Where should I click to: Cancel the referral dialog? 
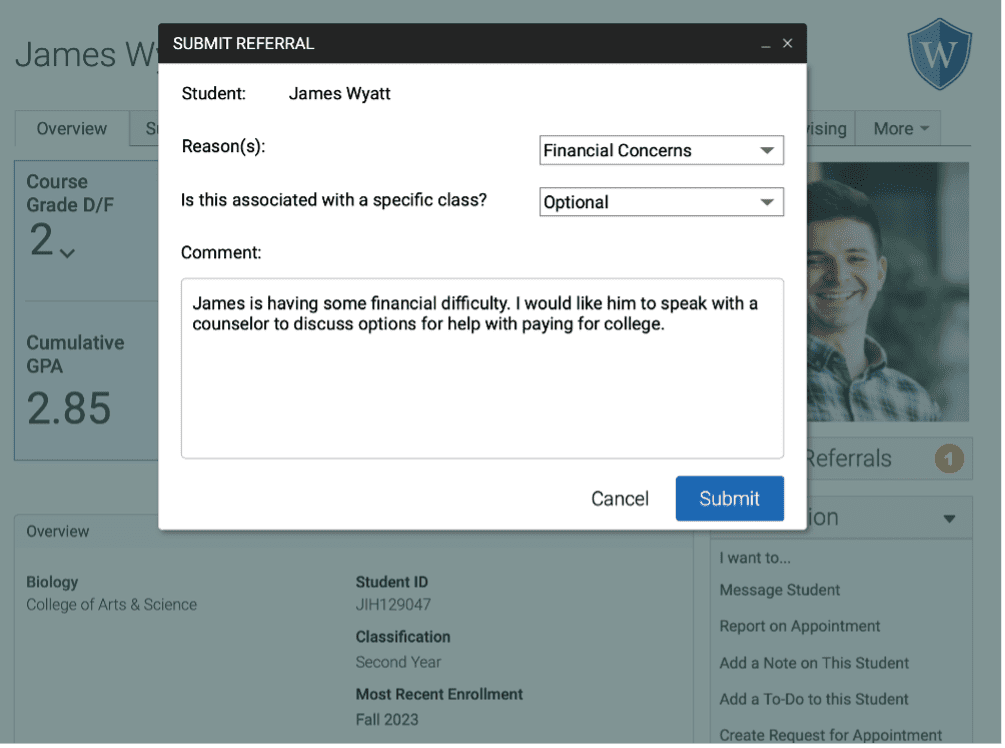[x=619, y=498]
